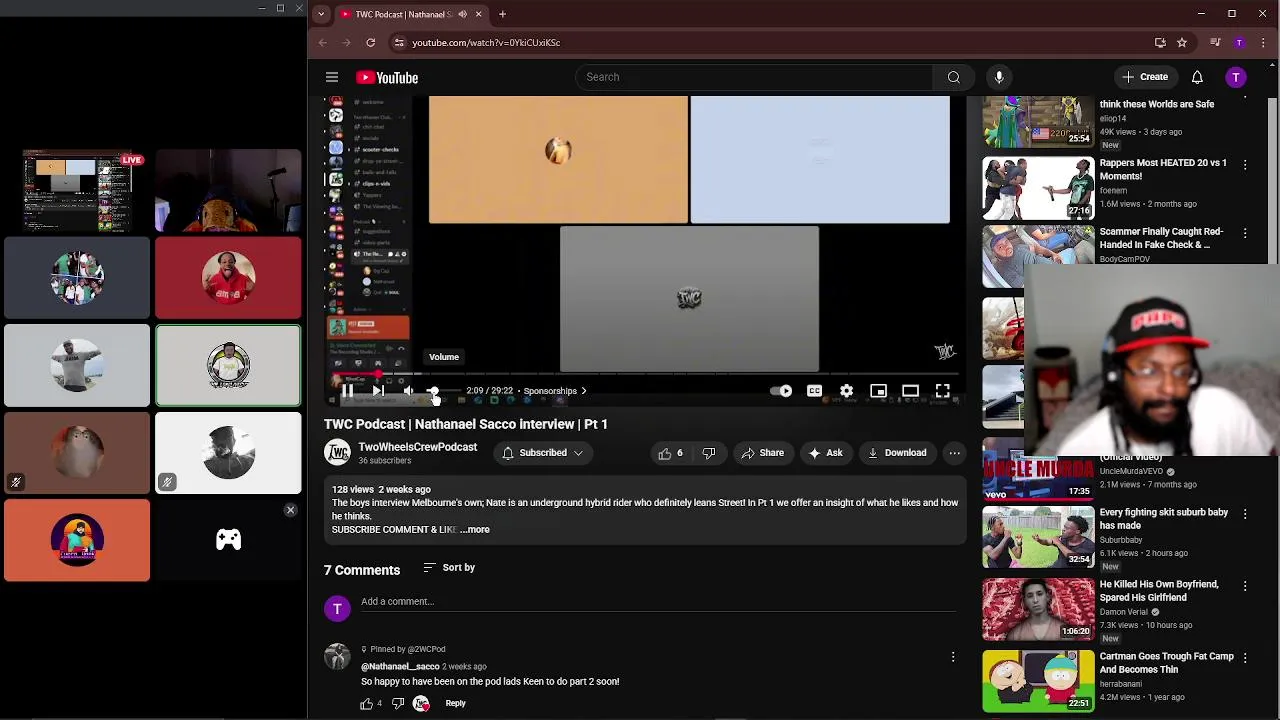
Task: Click the browser address bar URL
Action: [x=486, y=43]
